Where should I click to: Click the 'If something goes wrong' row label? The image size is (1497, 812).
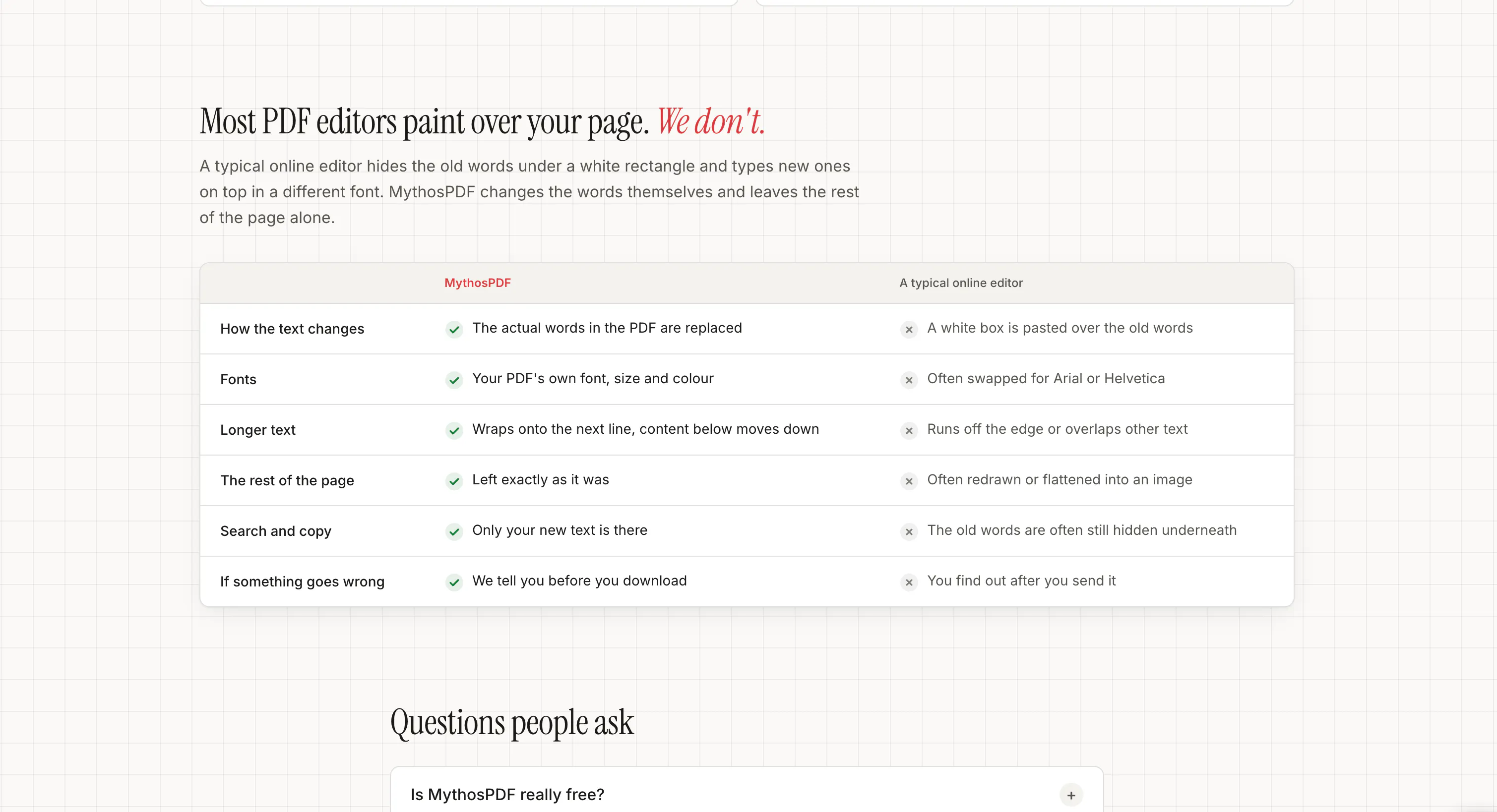coord(302,581)
